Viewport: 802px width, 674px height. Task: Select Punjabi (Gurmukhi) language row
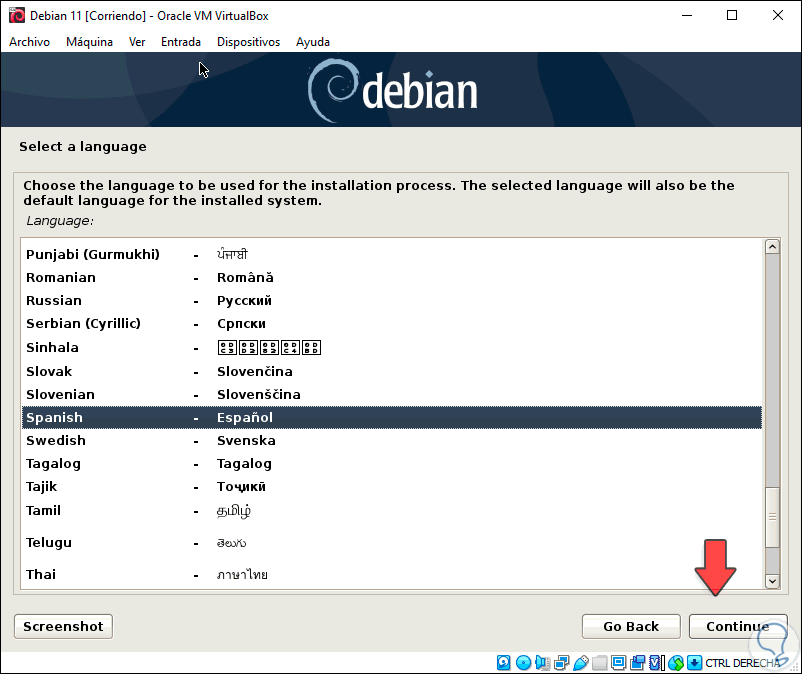click(x=392, y=254)
